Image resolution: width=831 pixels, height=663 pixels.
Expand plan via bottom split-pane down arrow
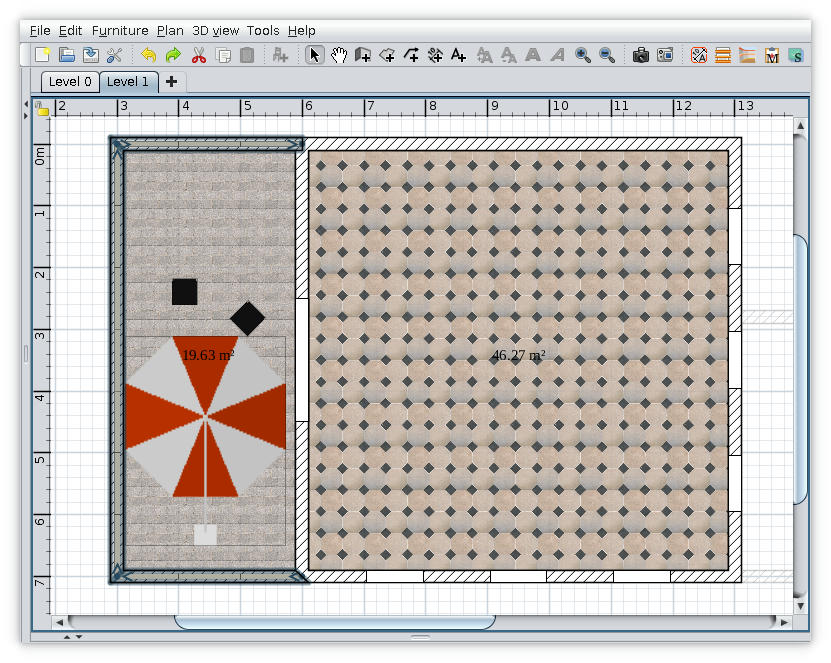coord(78,637)
